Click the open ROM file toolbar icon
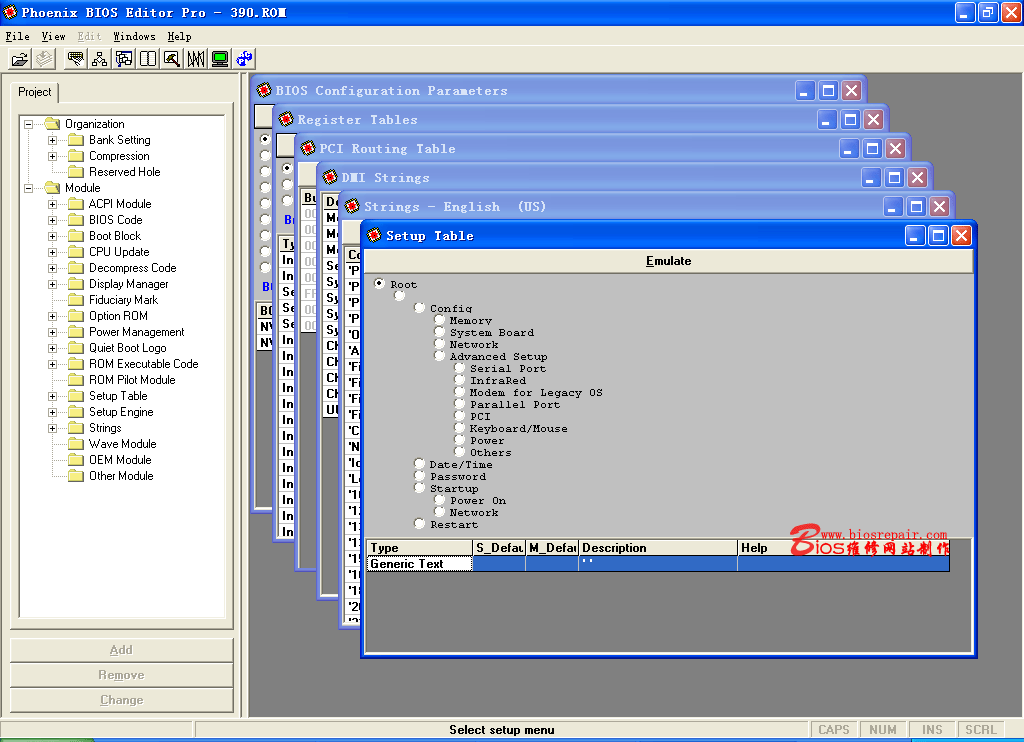 [20, 59]
